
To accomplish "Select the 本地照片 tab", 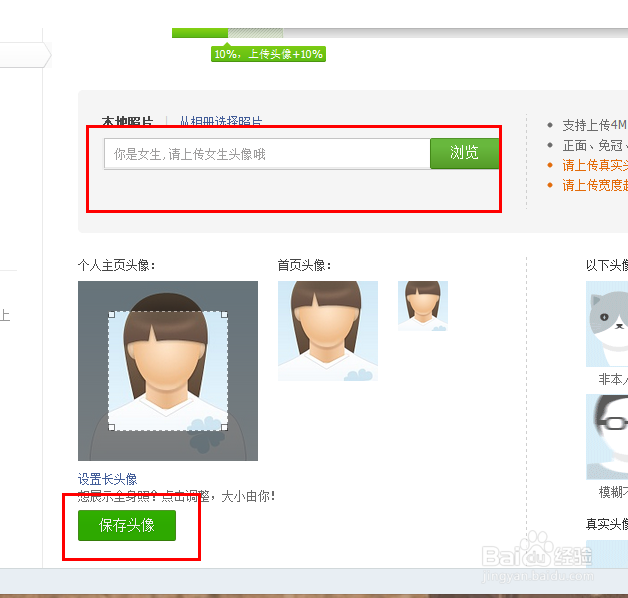I will click(127, 121).
